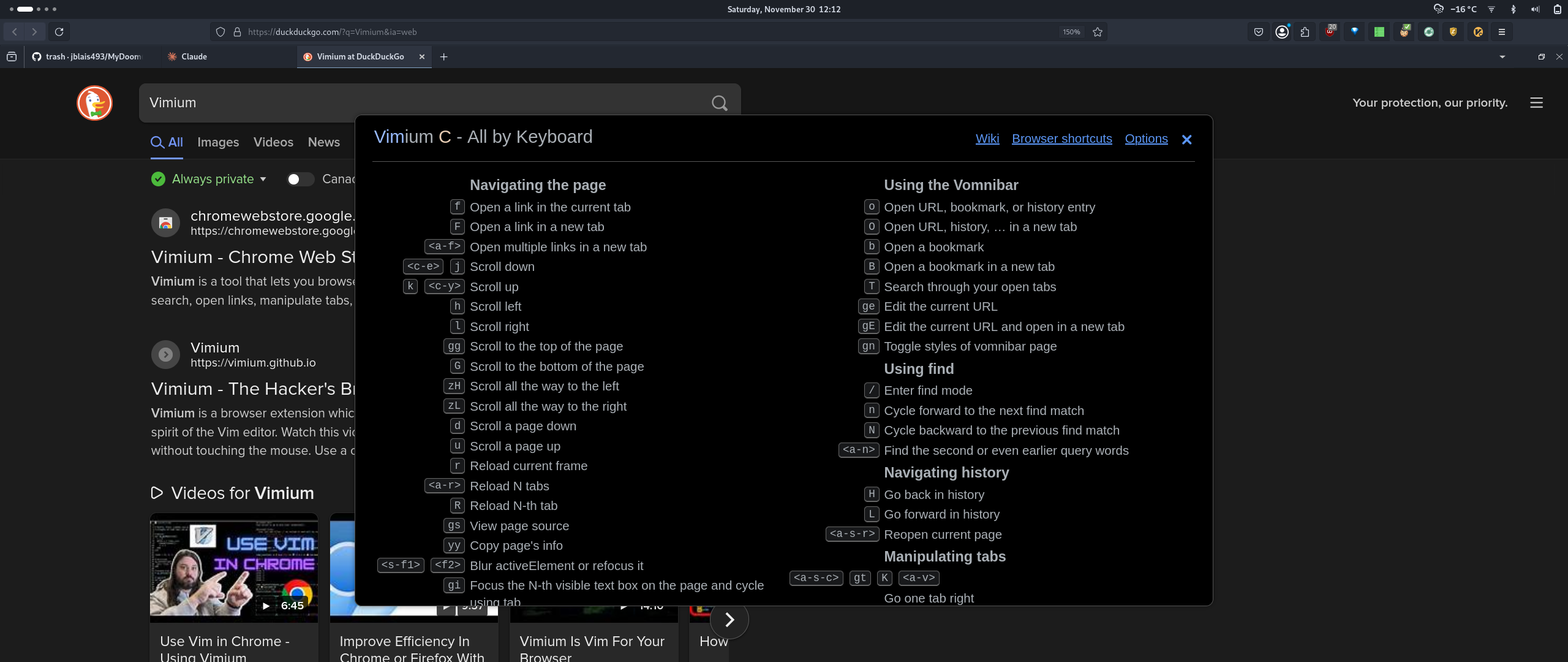Open the Wiki link in Vimium help
The image size is (1568, 662).
[x=987, y=139]
